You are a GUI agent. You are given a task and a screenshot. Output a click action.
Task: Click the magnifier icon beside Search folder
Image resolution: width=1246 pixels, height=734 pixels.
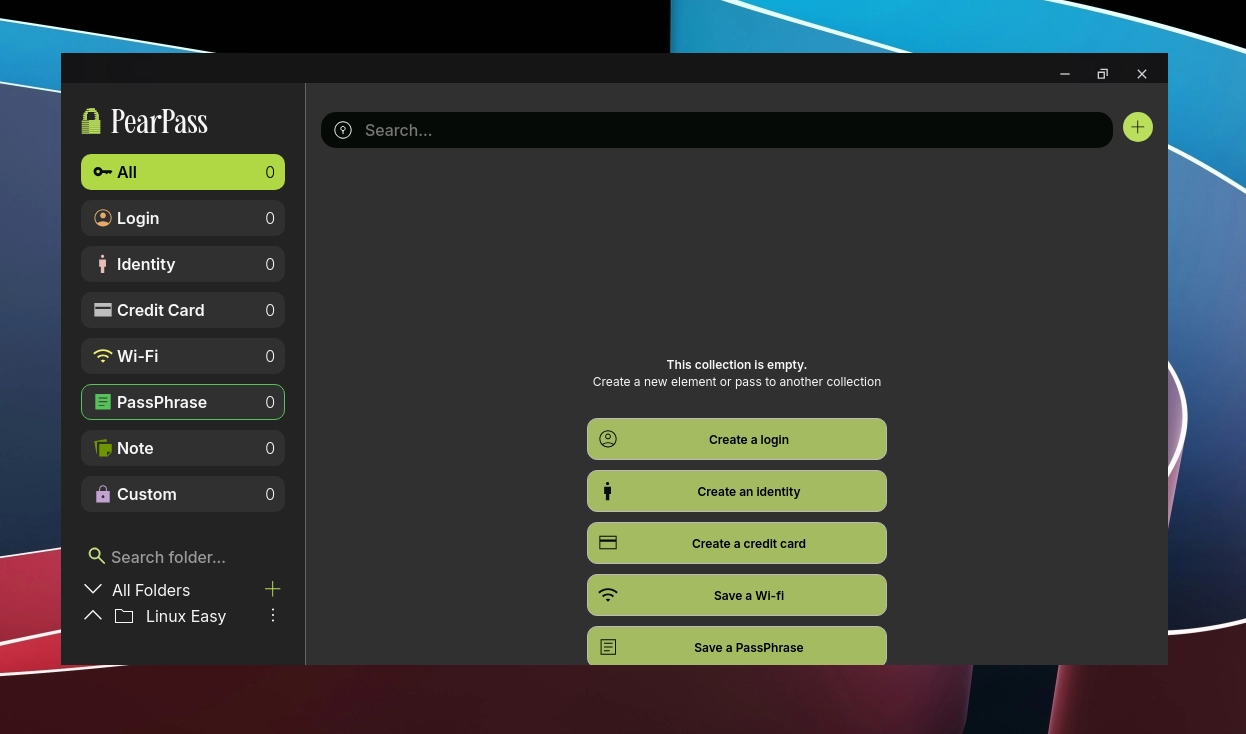tap(96, 556)
